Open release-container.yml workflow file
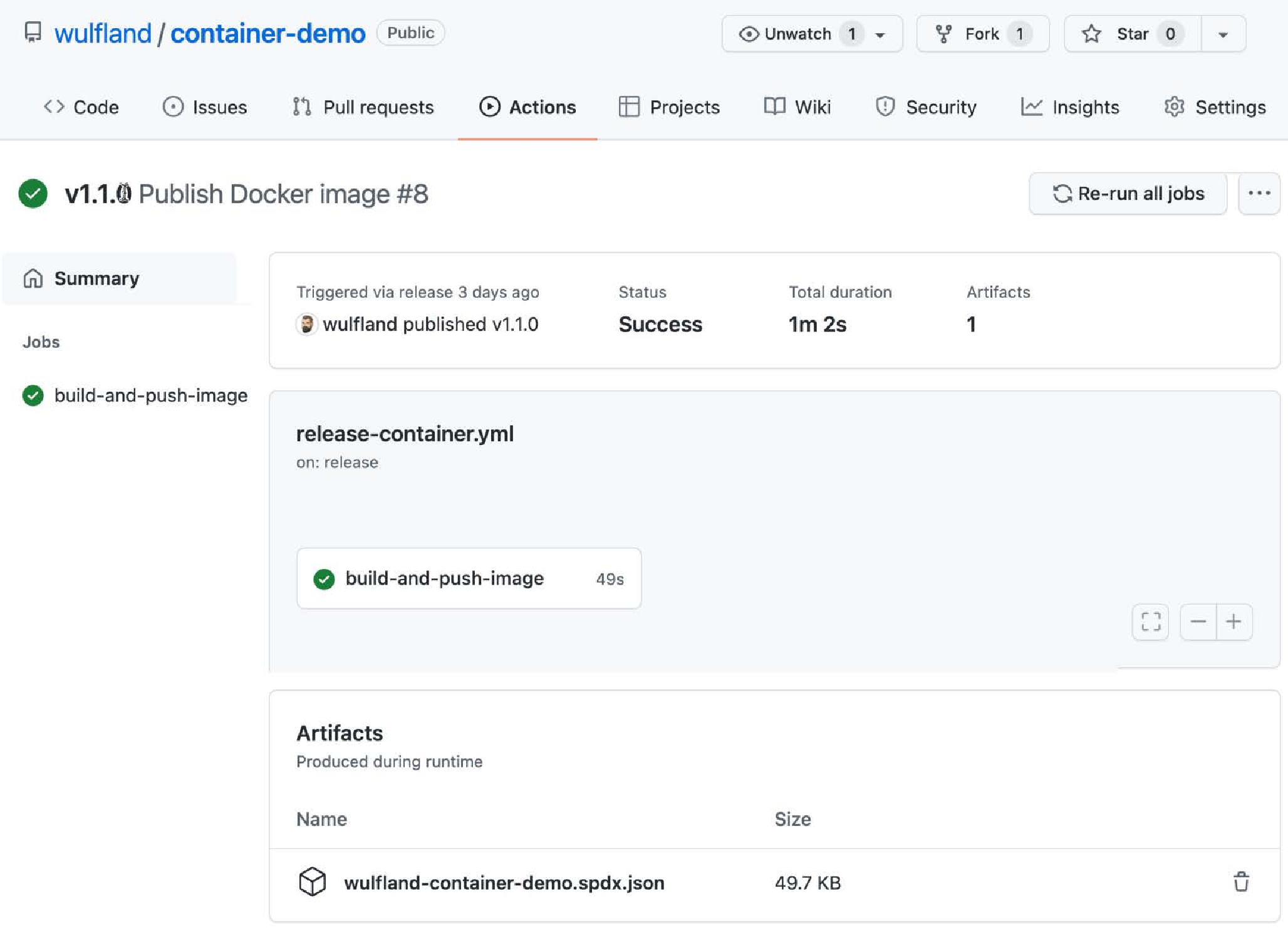The width and height of the screenshot is (1288, 938). pyautogui.click(x=405, y=434)
